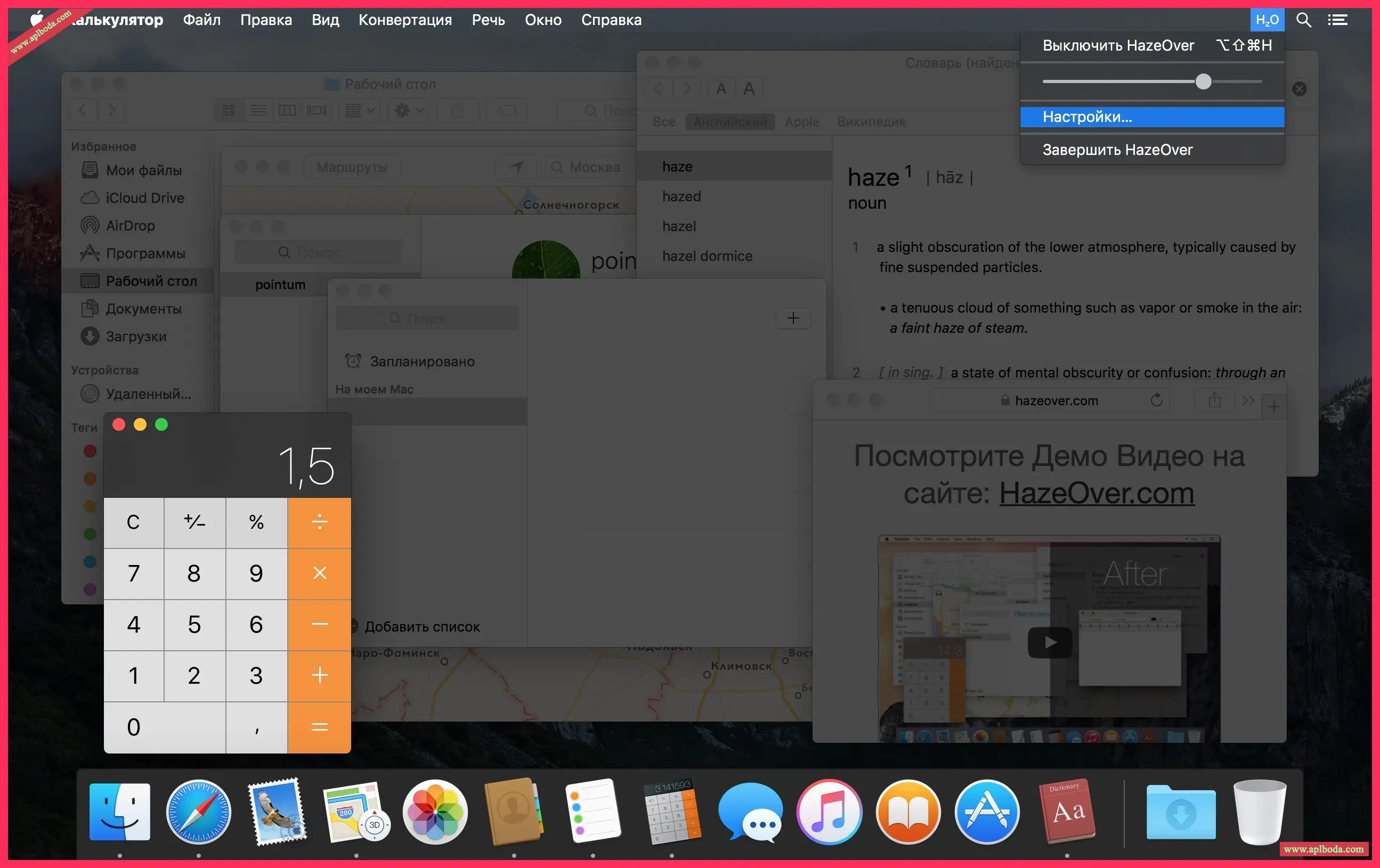Switch Finder to icon view
The image size is (1380, 868).
tap(229, 110)
